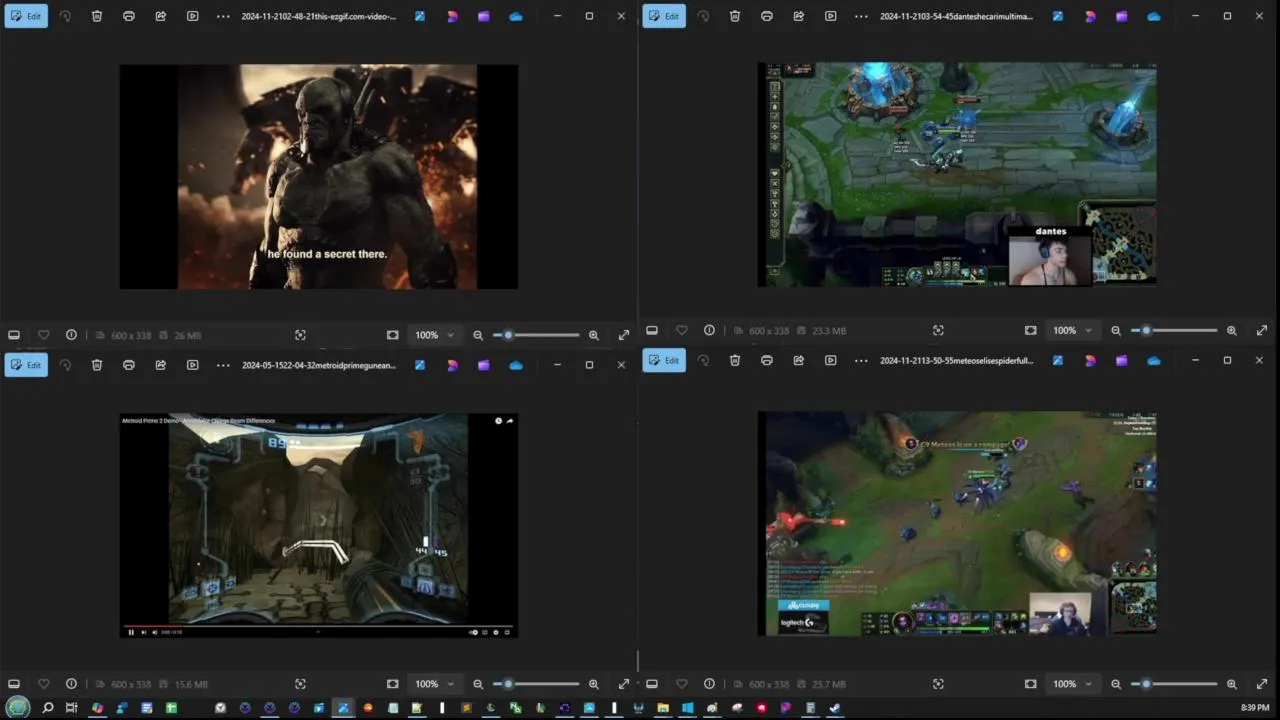This screenshot has height=720, width=1280.
Task: Toggle filmstrip in meteoselise window
Action: (652, 684)
